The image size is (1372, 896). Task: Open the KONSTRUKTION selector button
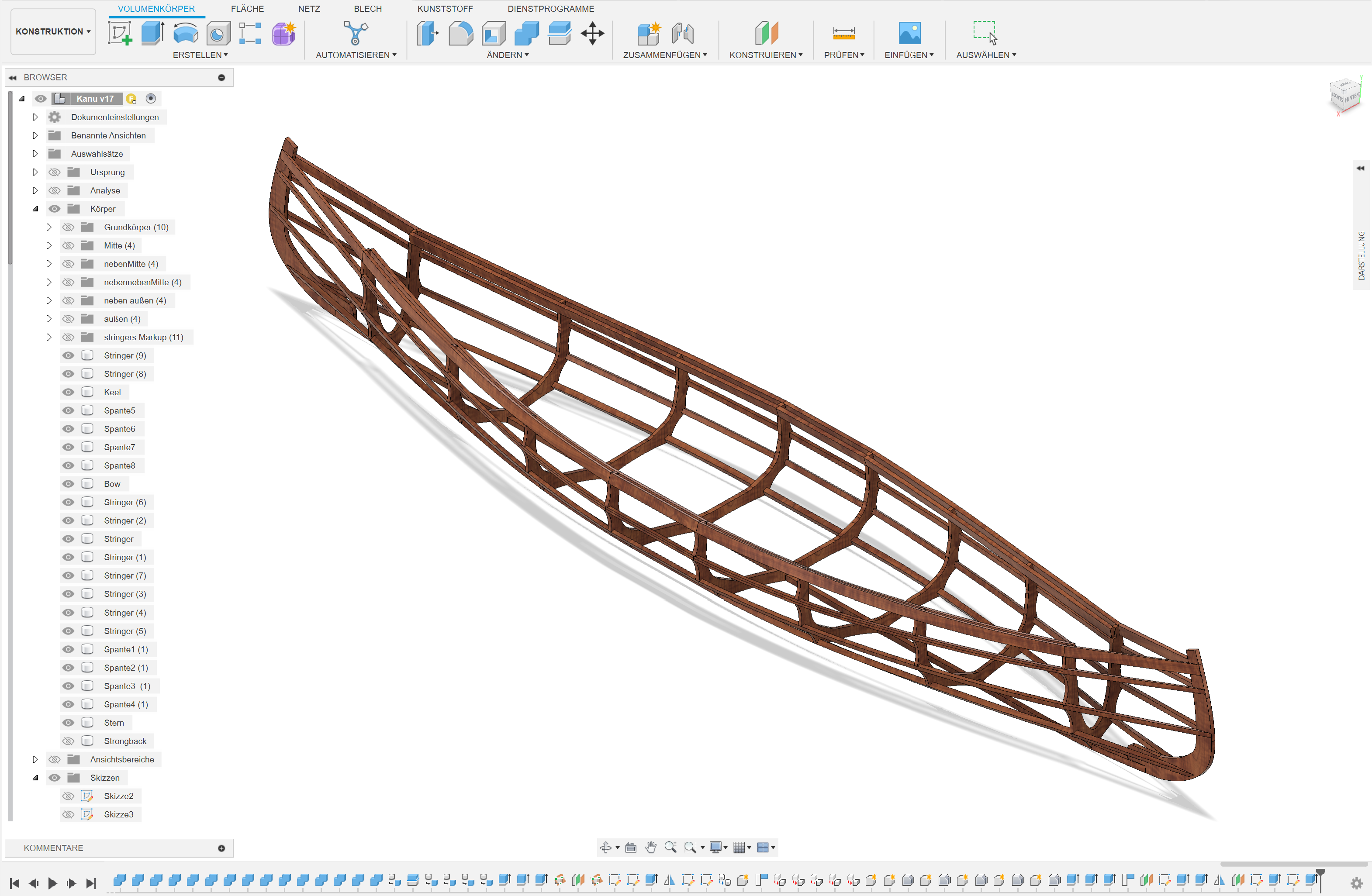pos(52,32)
